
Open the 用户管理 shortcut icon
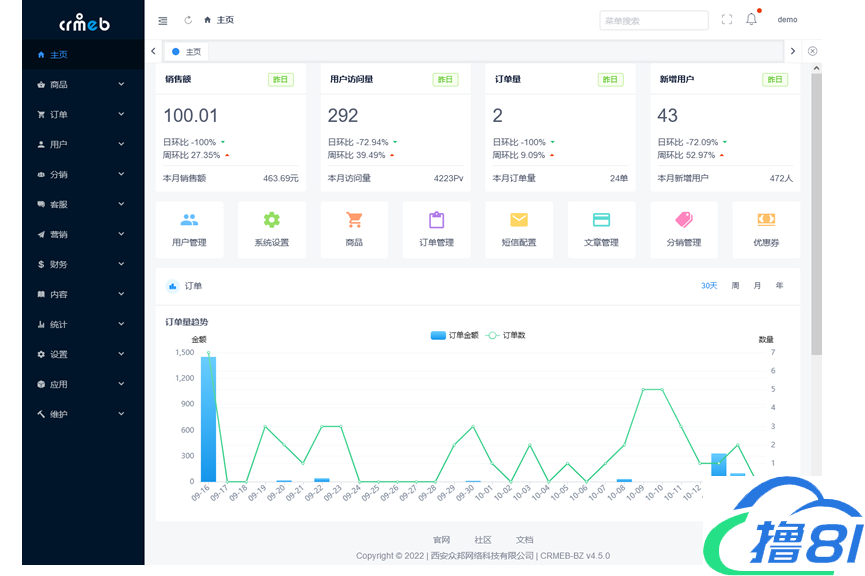pos(189,221)
